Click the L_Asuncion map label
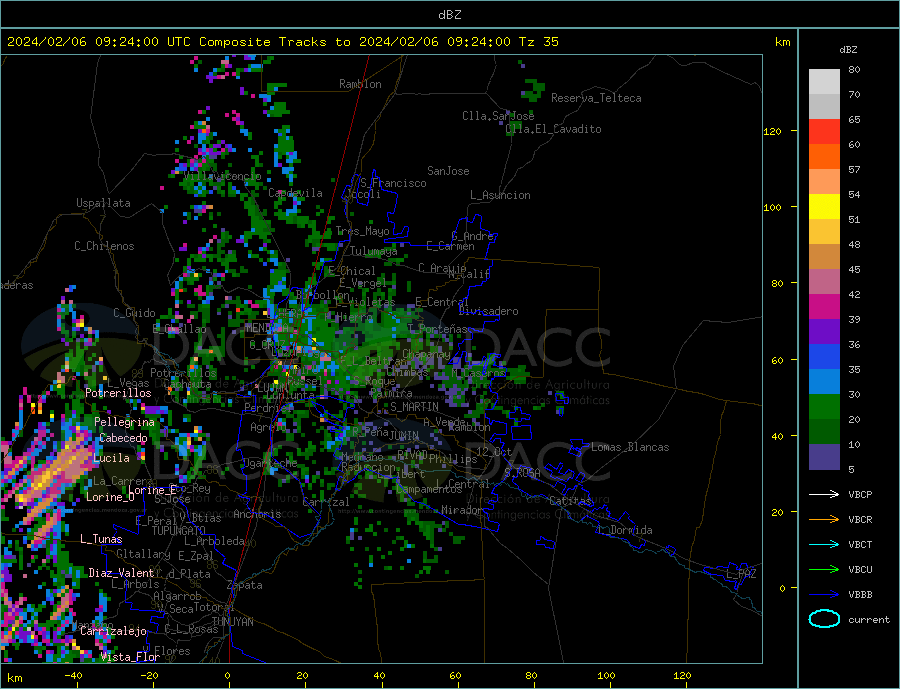Image resolution: width=900 pixels, height=689 pixels. pyautogui.click(x=500, y=195)
